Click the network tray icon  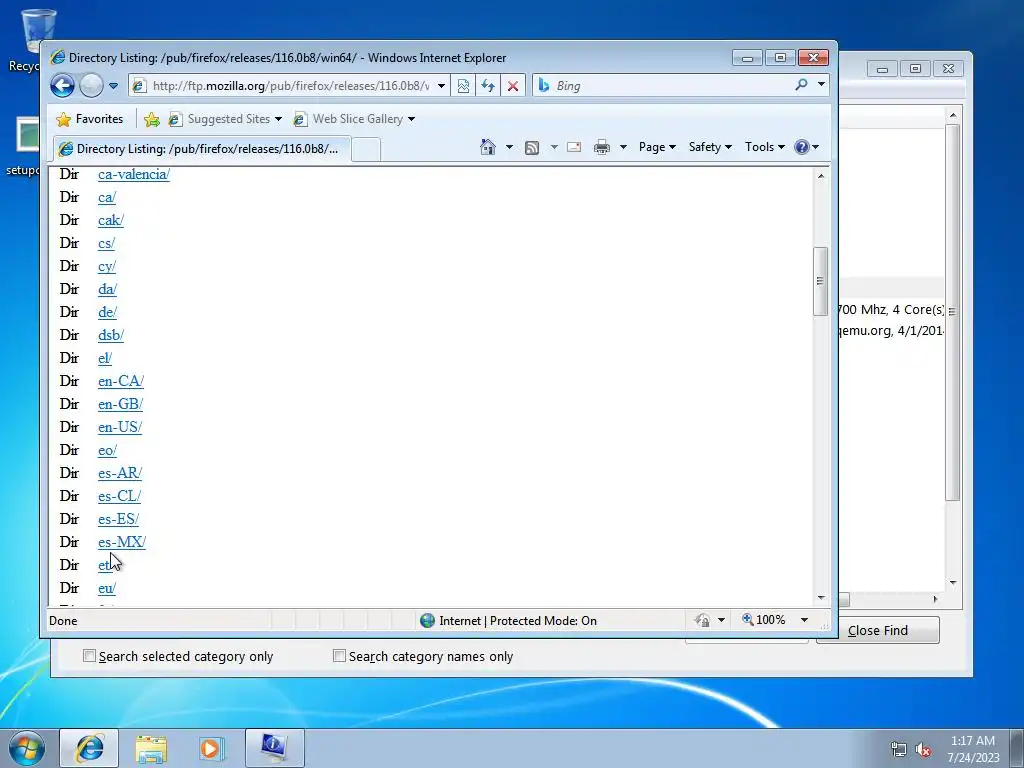click(x=899, y=750)
